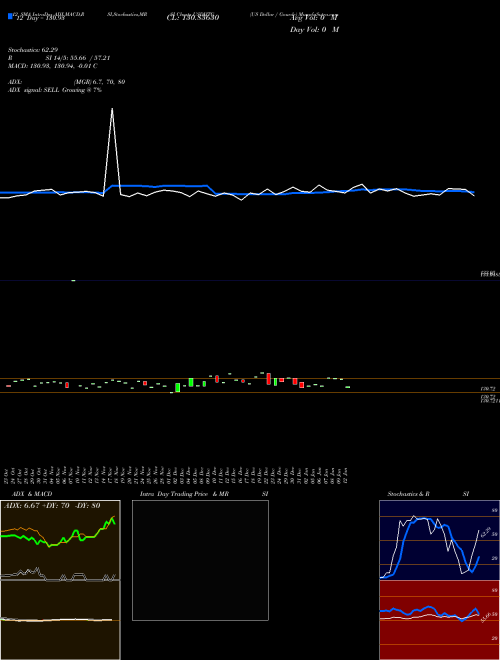Click the 'Avg Vol: 0 M' text
This screenshot has height=660, width=500.
(x=314, y=18)
